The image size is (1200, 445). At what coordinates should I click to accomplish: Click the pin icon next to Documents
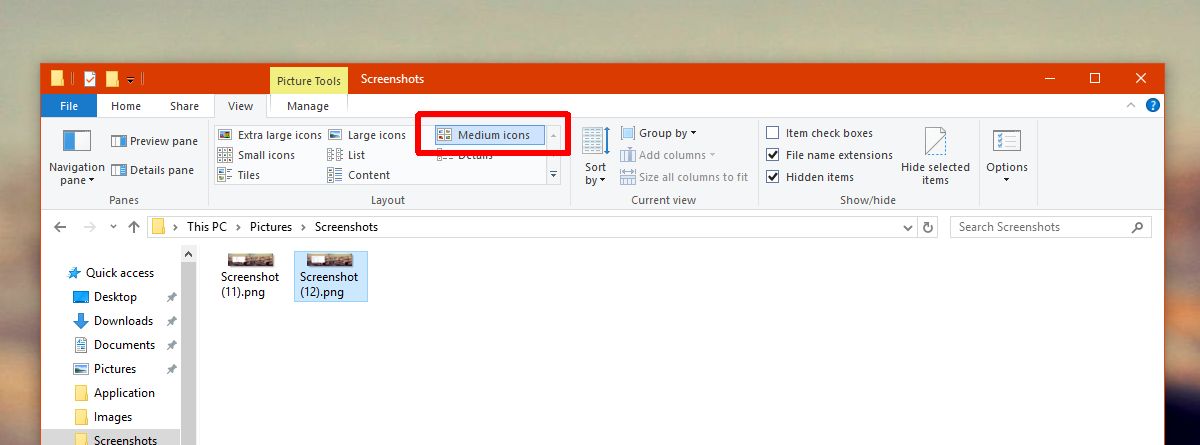click(x=171, y=345)
